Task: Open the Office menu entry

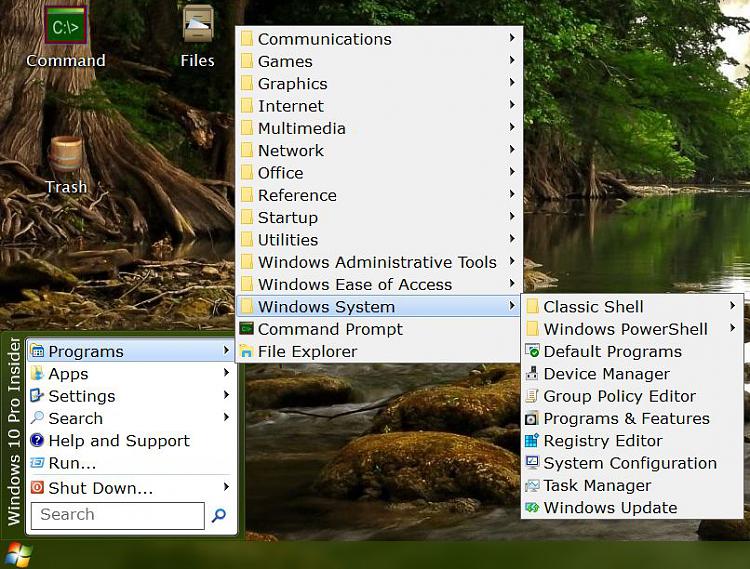Action: (x=378, y=173)
